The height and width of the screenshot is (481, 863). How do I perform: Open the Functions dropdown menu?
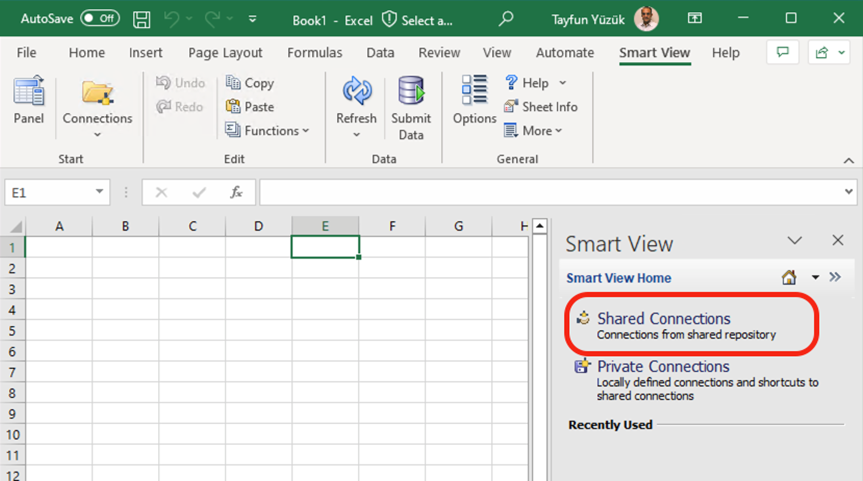click(x=268, y=131)
